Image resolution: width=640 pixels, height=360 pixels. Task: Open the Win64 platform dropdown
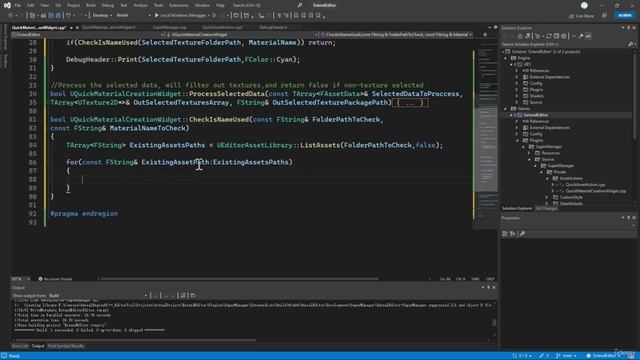[133, 16]
